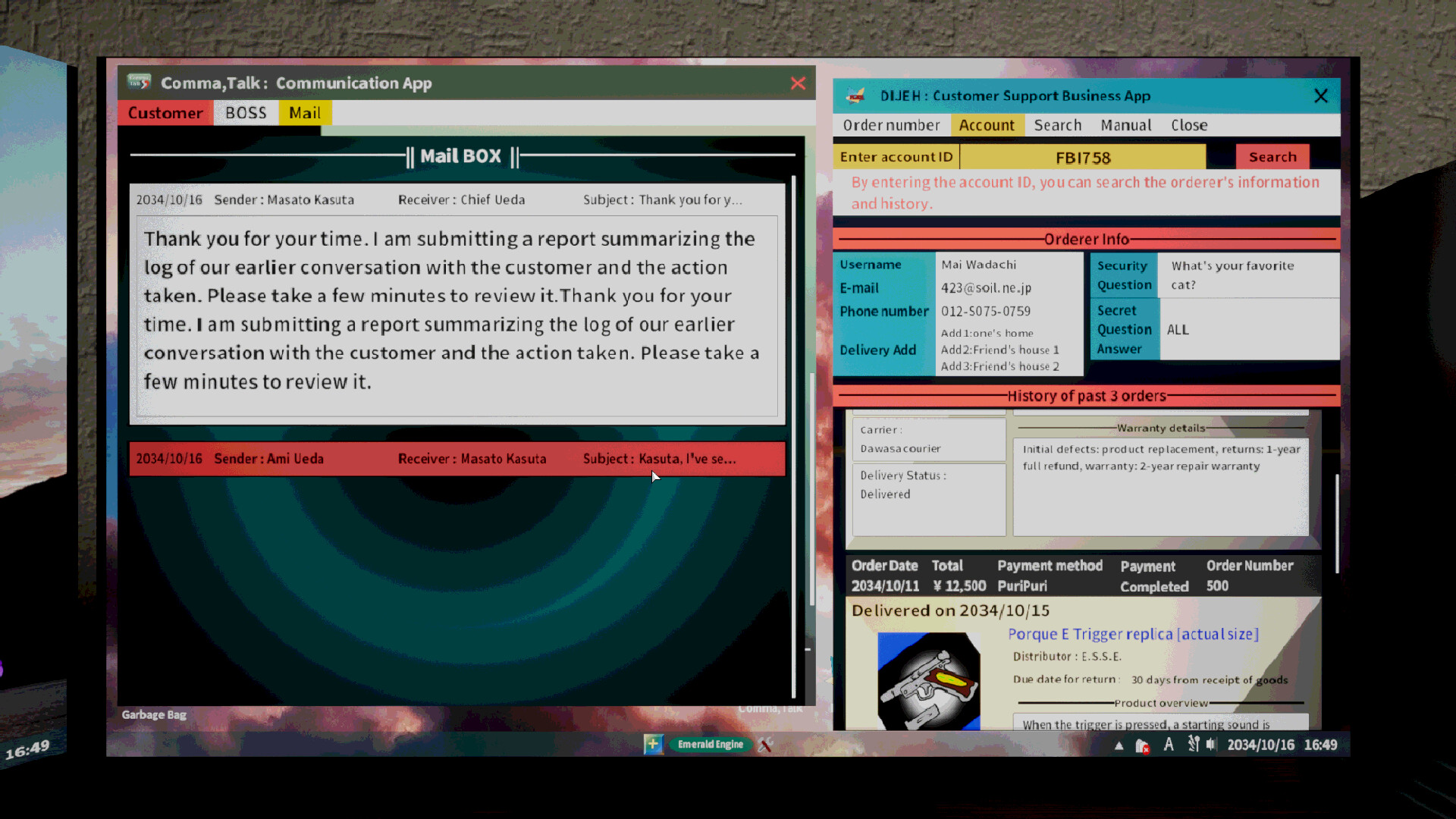1456x819 pixels.
Task: Open the Account menu in DIJEH
Action: (x=987, y=125)
